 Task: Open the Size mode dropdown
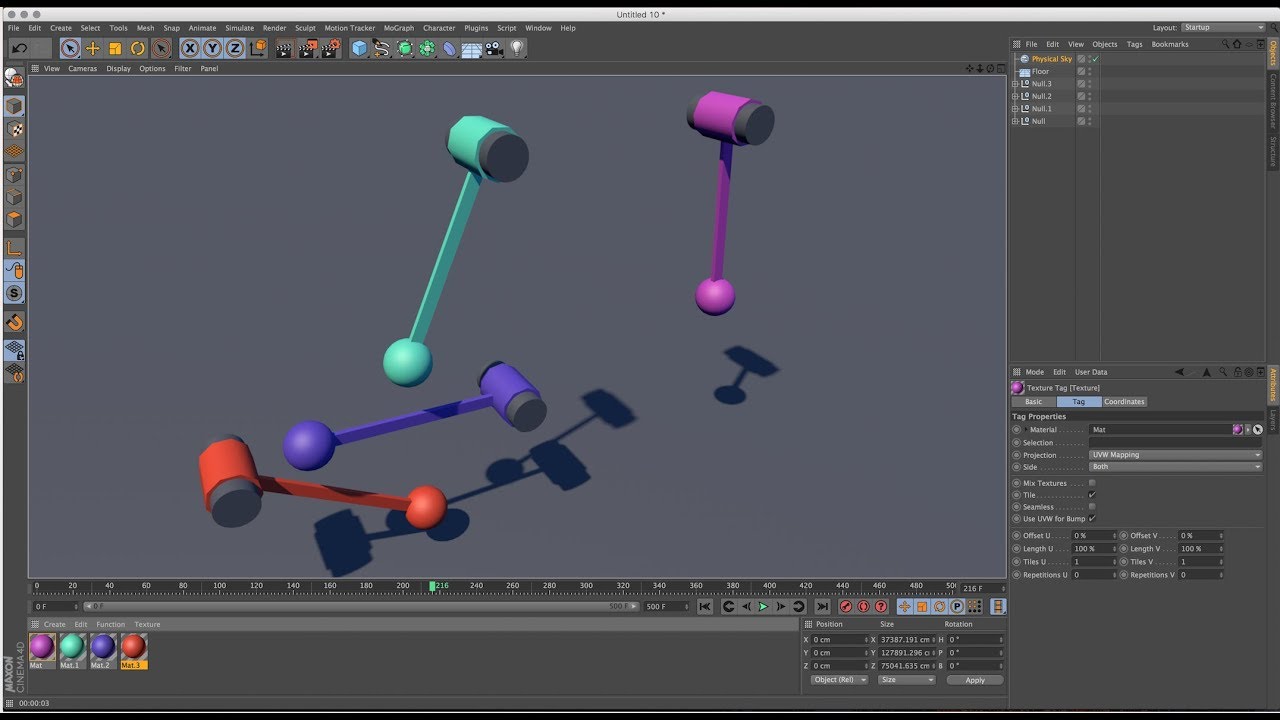[906, 680]
